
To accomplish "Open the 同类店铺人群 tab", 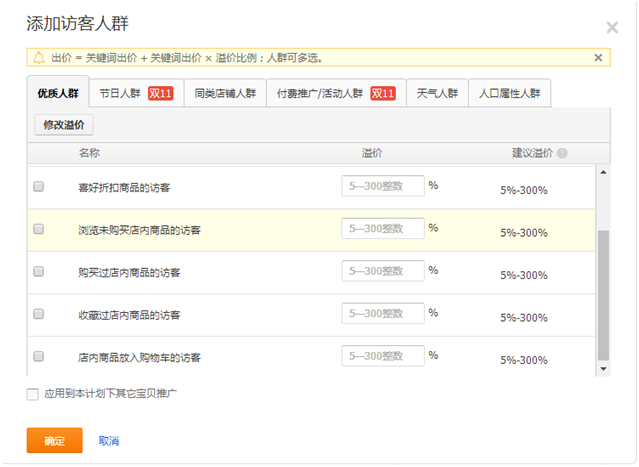I will tap(225, 93).
